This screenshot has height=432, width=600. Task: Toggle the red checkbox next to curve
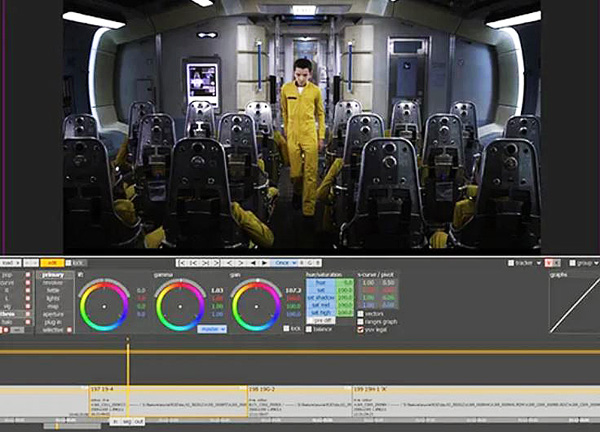[28, 283]
